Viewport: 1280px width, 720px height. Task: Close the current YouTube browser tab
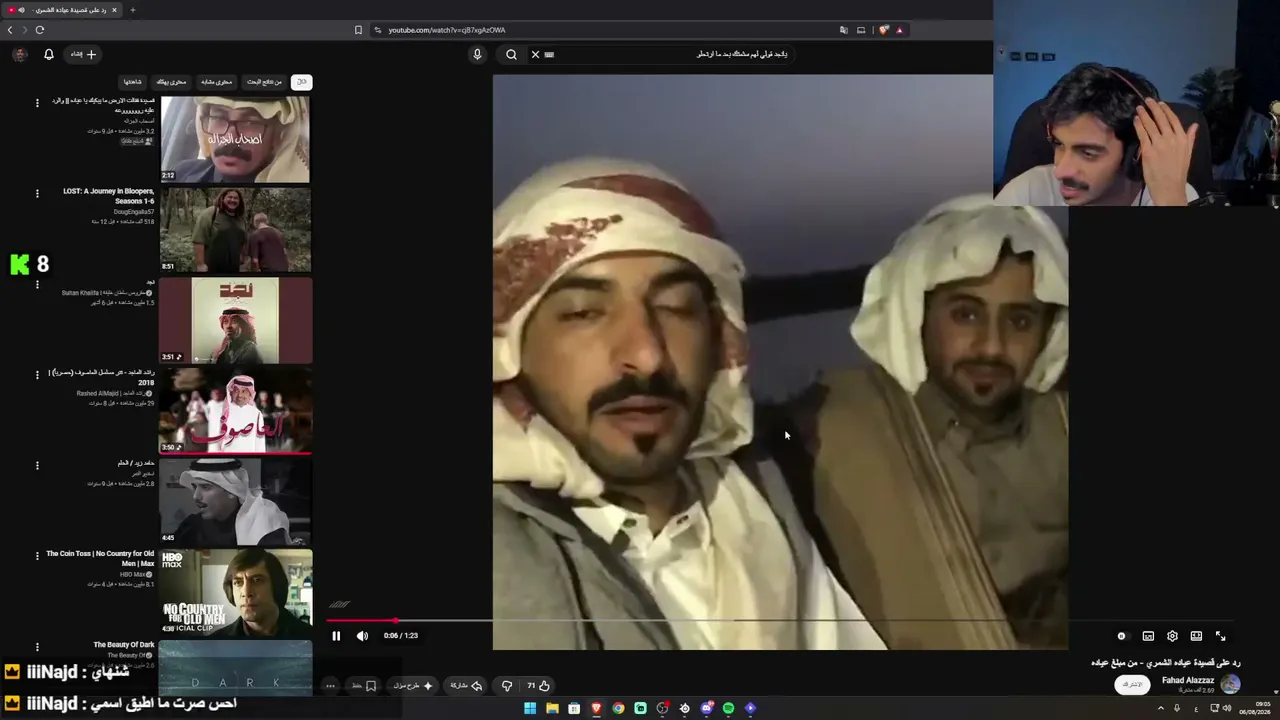(x=114, y=10)
